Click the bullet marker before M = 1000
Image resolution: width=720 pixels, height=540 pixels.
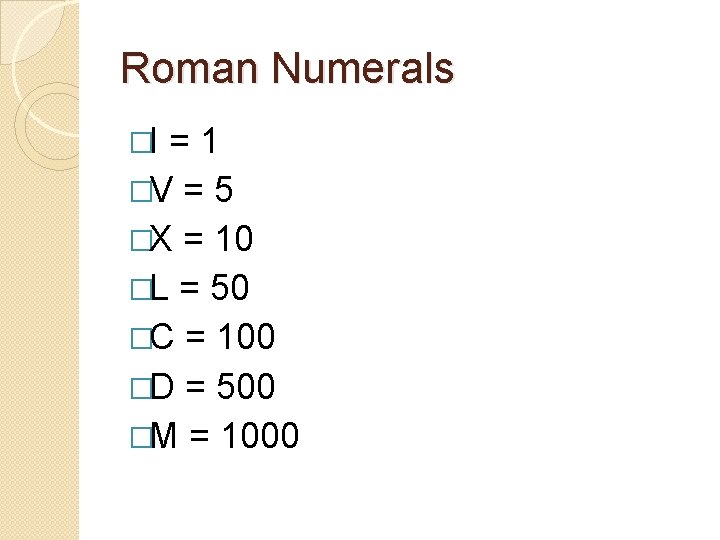137,437
